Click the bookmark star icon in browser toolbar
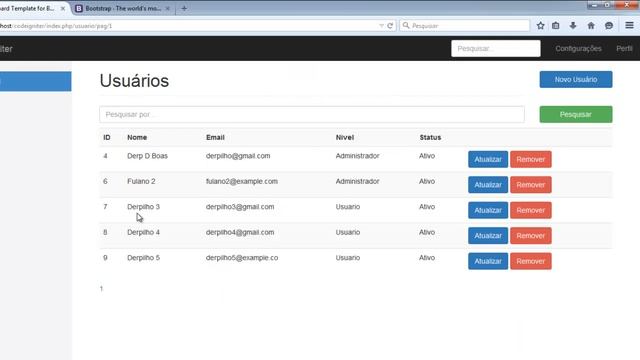Image resolution: width=640 pixels, height=360 pixels. 540,26
